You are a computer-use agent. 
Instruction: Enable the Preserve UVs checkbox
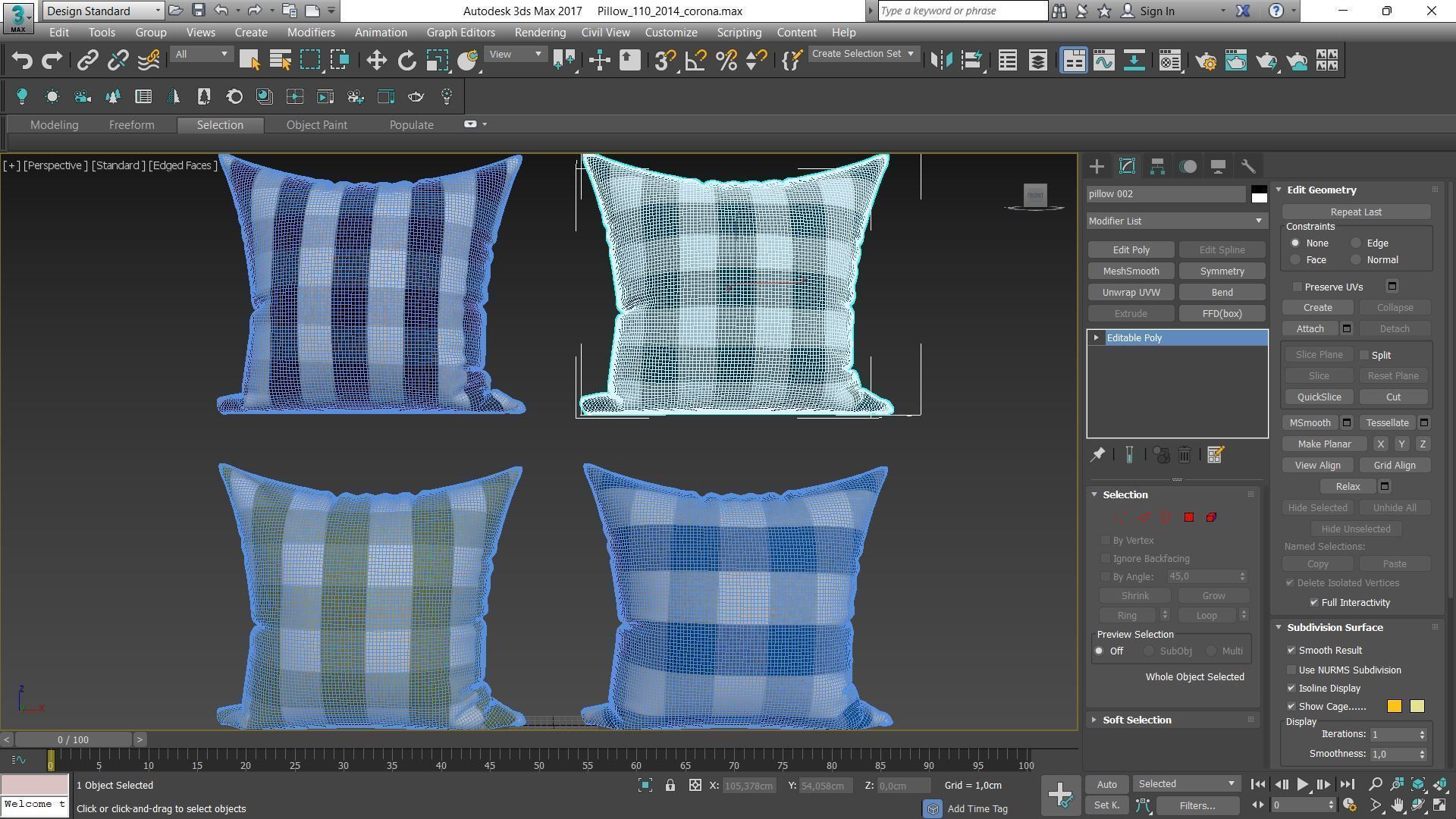pyautogui.click(x=1298, y=287)
